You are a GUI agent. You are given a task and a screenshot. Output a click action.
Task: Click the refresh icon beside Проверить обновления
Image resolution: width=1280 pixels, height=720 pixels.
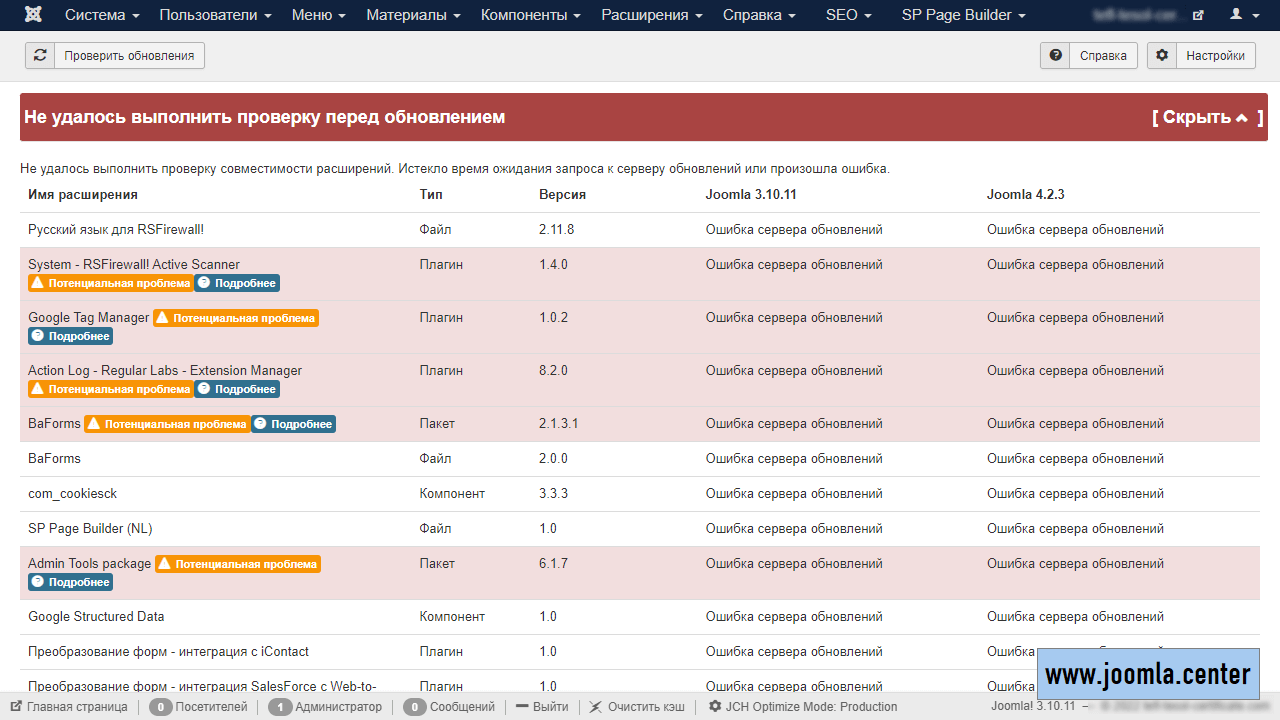pos(40,56)
